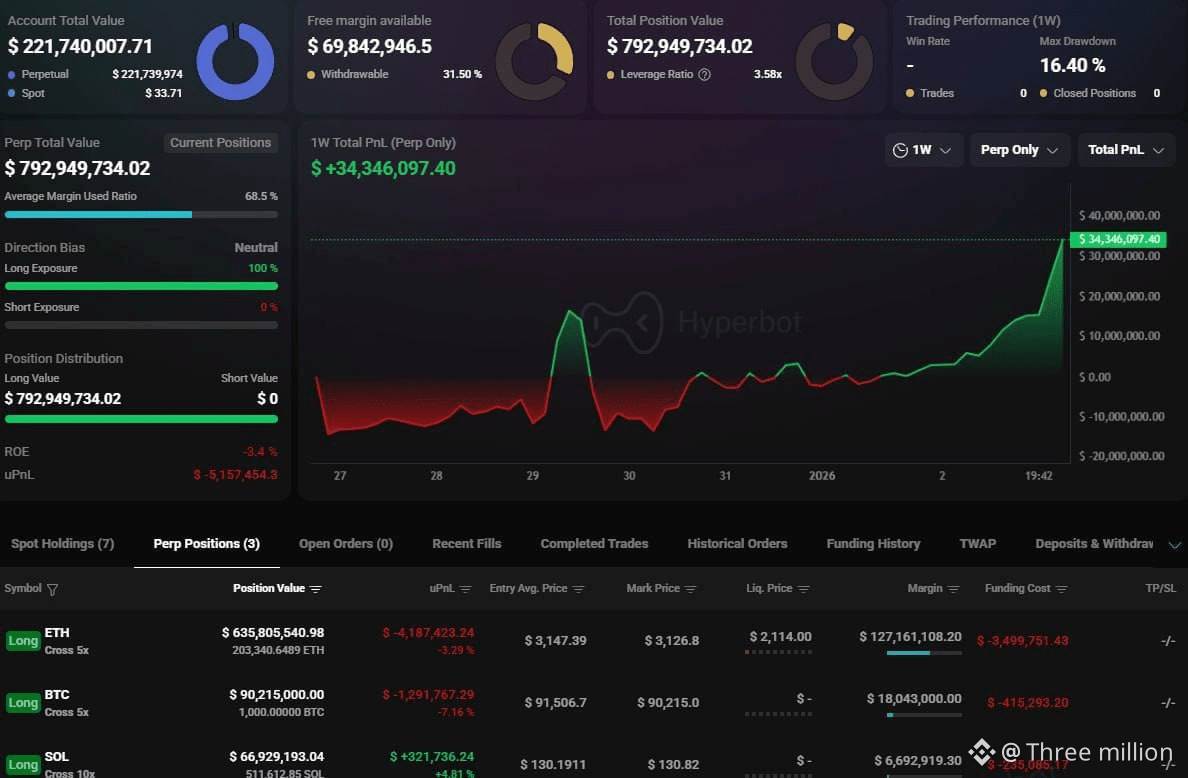The image size is (1188, 778).
Task: Sort by Margin column icon
Action: coord(953,589)
